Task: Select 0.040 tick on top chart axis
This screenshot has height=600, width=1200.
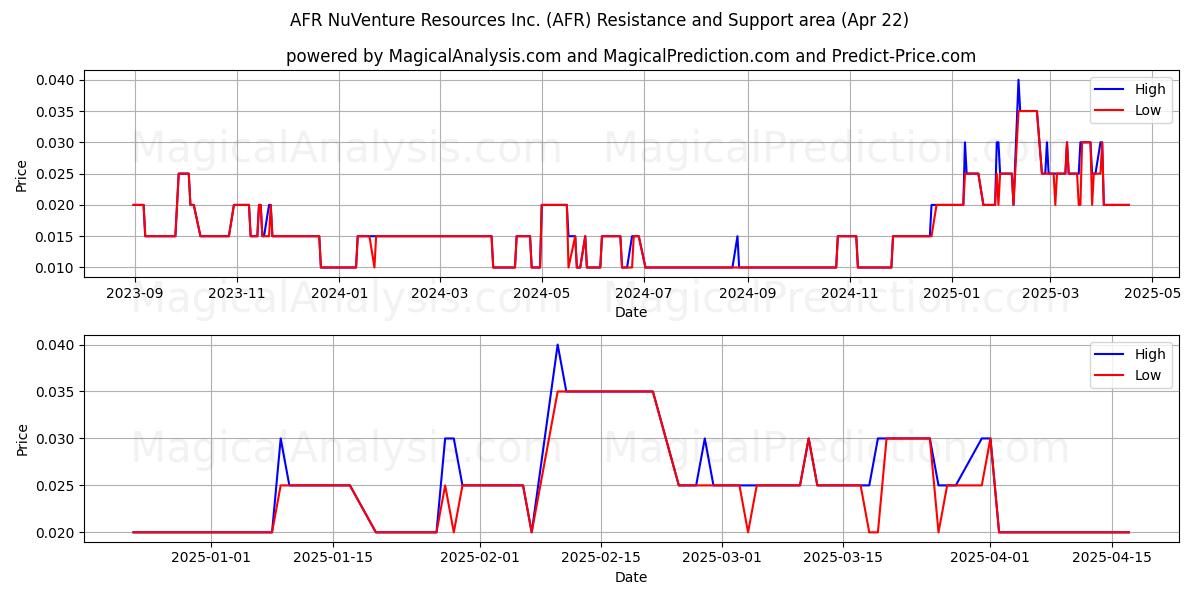Action: click(57, 80)
